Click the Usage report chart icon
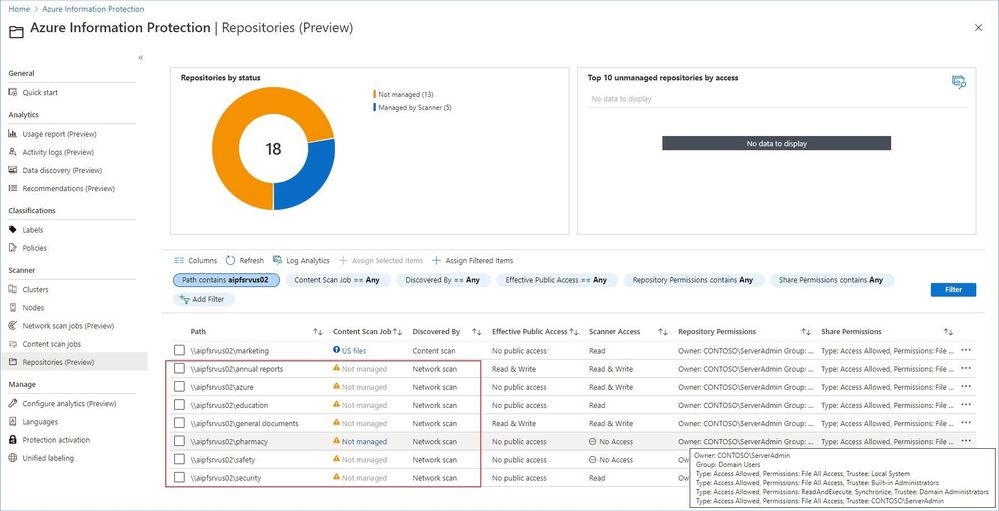The image size is (999, 511). tap(13, 134)
